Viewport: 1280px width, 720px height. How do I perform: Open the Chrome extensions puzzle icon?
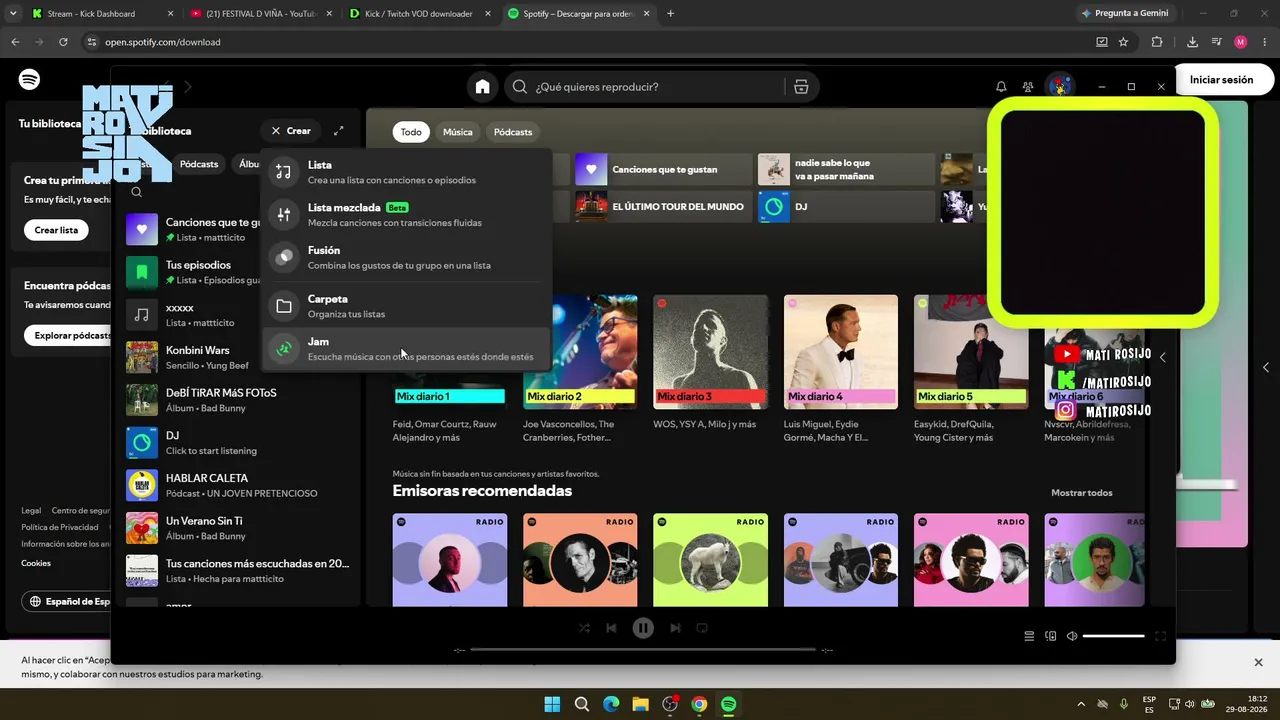[x=1157, y=42]
